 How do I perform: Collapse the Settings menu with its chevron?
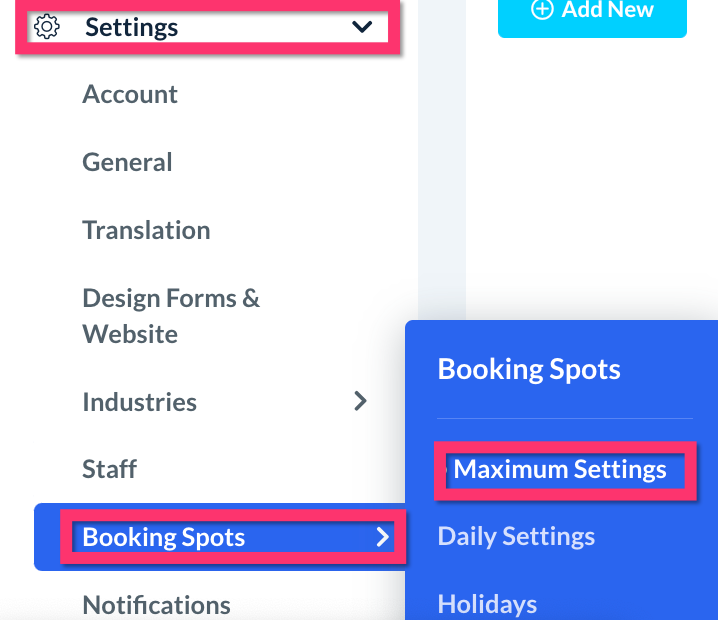point(362,27)
